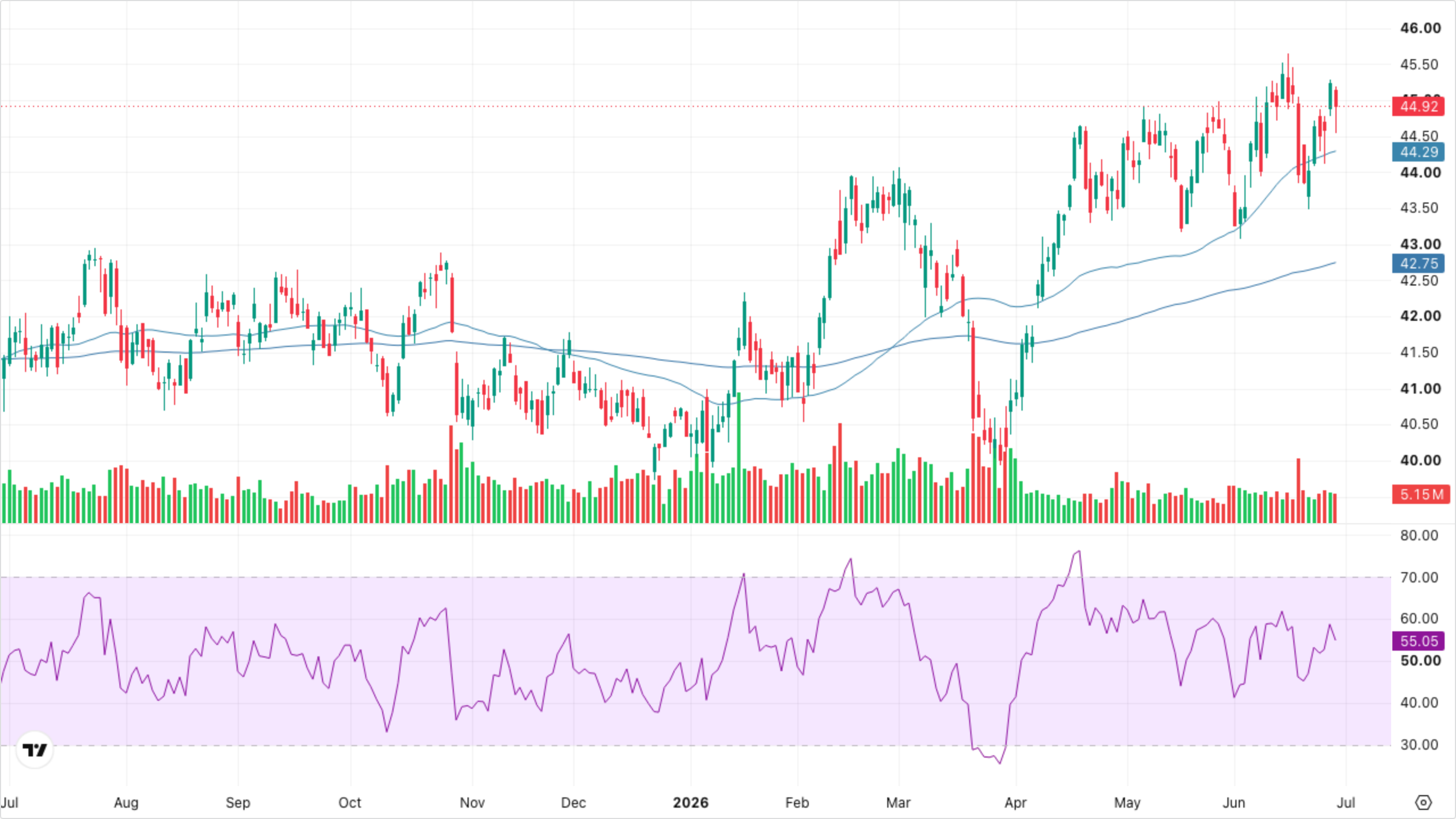Click the Mar label on time axis
Viewport: 1456px width, 819px height.
point(898,803)
